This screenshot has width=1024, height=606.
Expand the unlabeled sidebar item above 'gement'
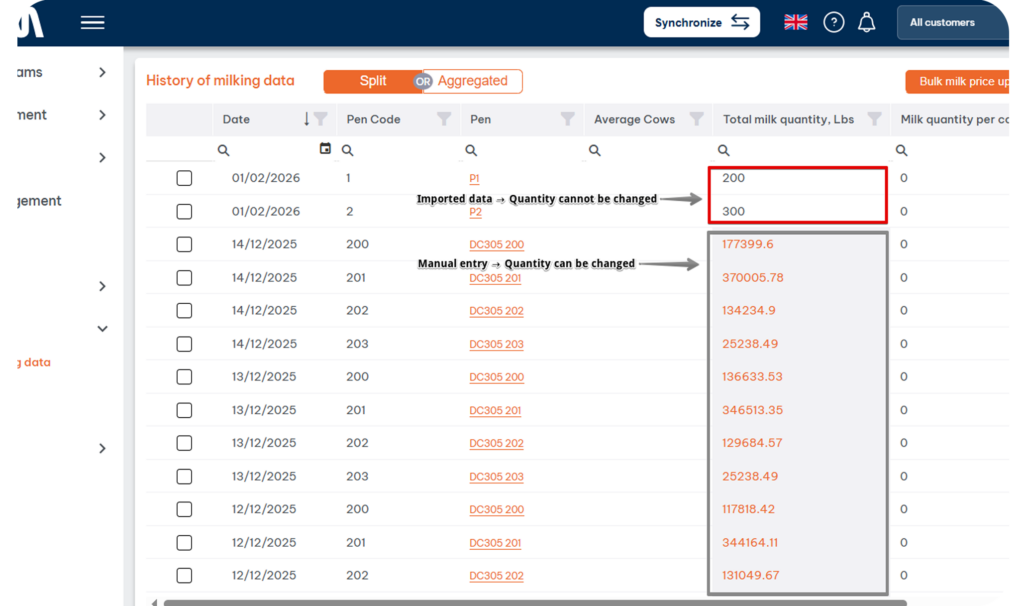[103, 157]
